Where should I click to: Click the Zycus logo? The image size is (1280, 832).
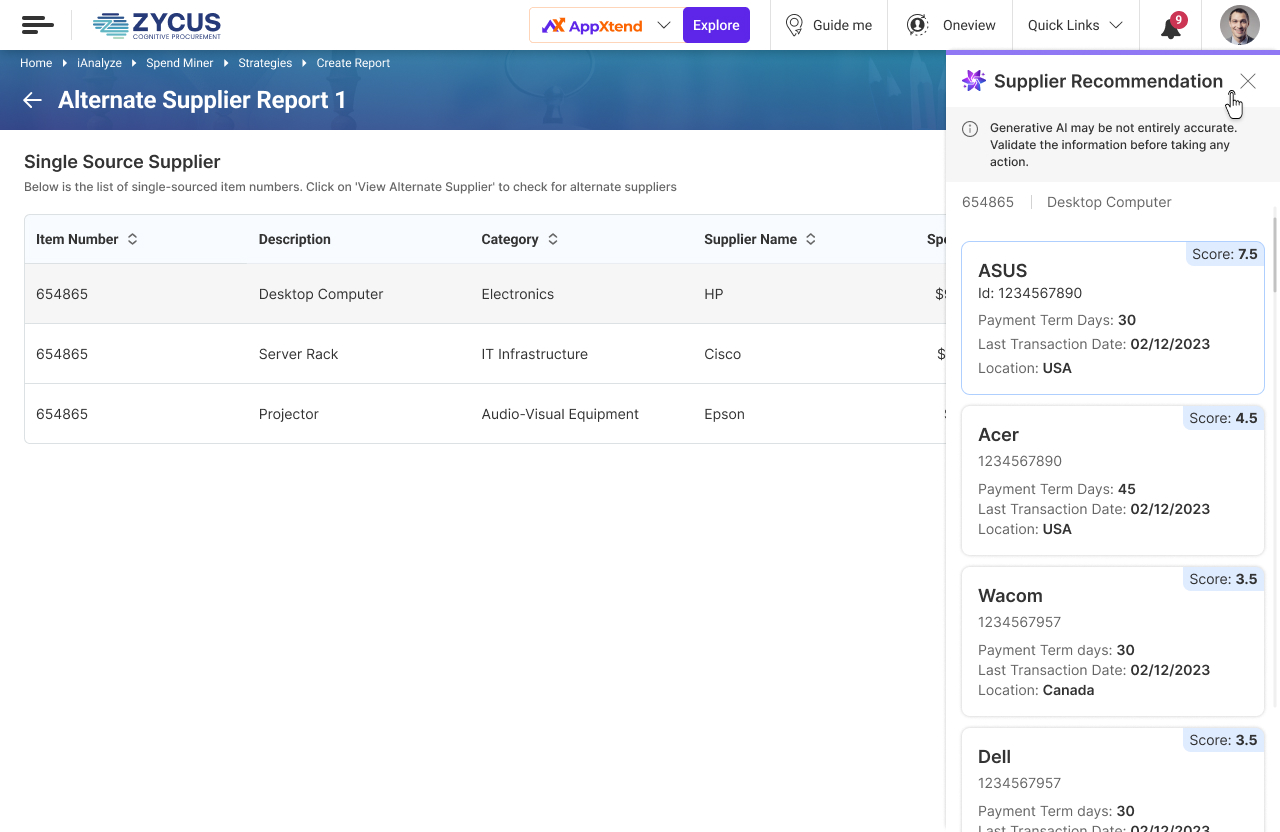pos(157,25)
